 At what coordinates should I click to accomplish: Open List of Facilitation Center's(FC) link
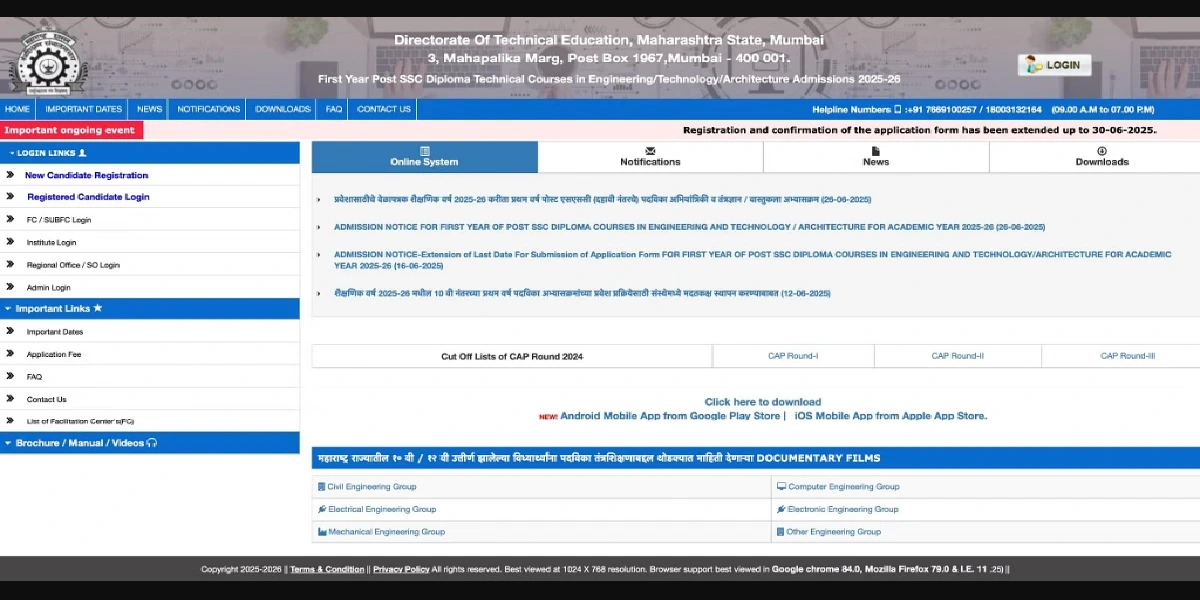pos(81,421)
